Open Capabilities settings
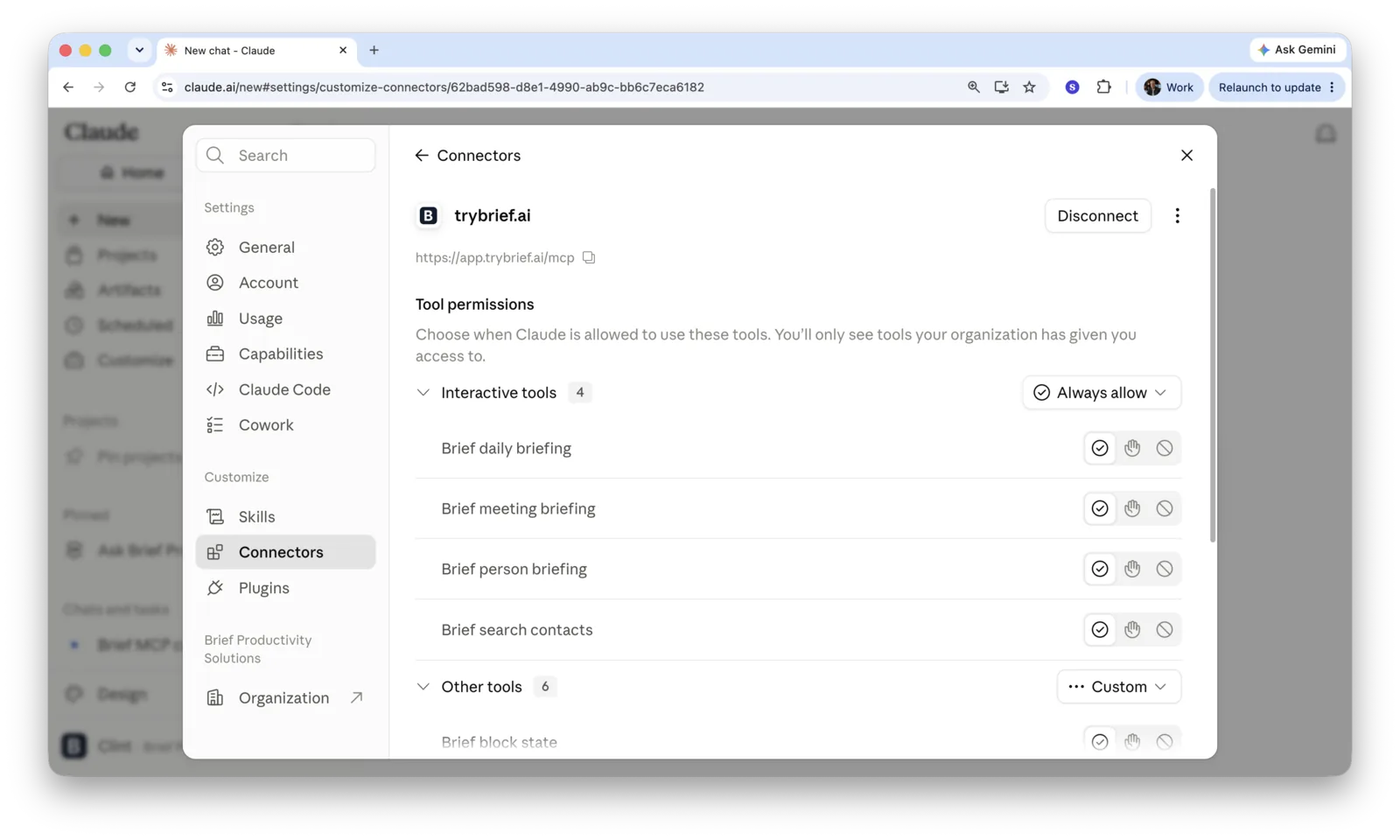This screenshot has width=1400, height=840. click(x=285, y=354)
